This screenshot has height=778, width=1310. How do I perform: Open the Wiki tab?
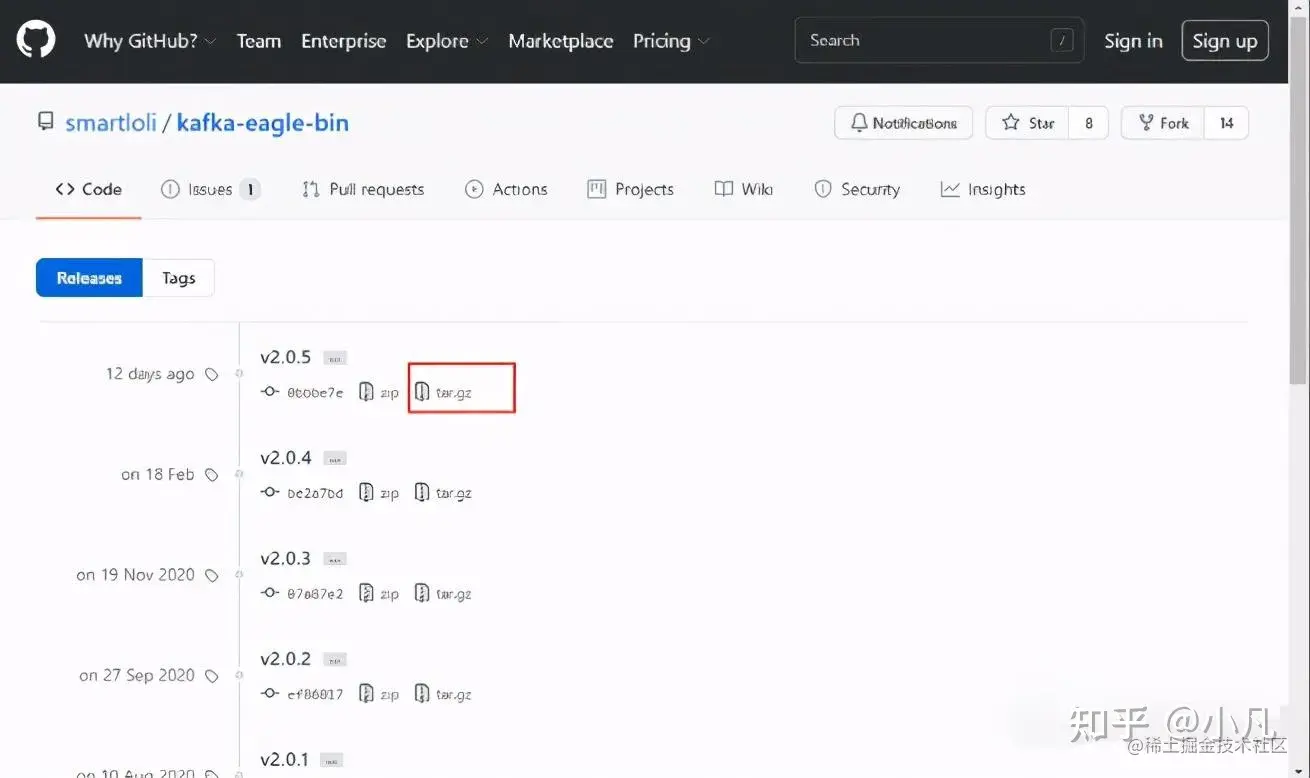tap(743, 189)
